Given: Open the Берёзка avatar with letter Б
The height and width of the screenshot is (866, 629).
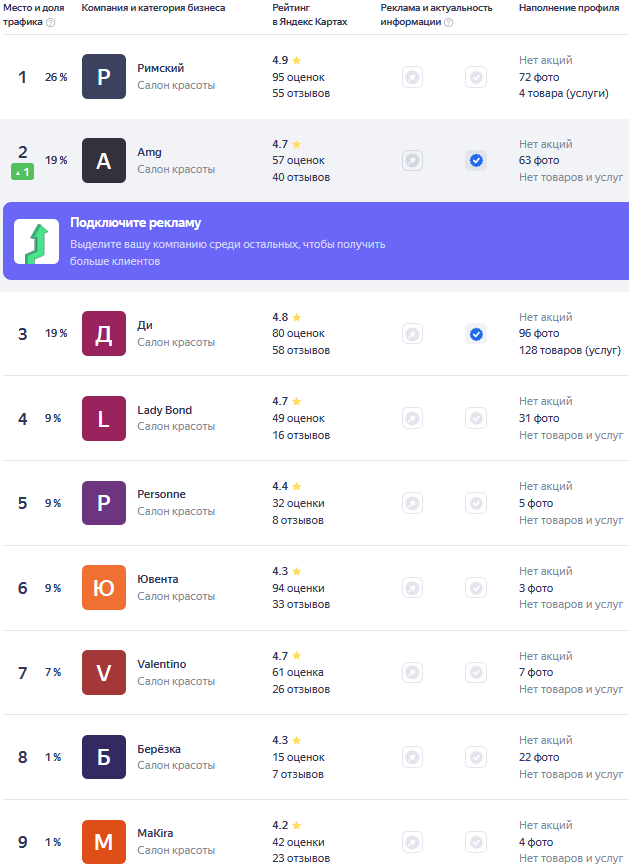Looking at the screenshot, I should point(104,757).
